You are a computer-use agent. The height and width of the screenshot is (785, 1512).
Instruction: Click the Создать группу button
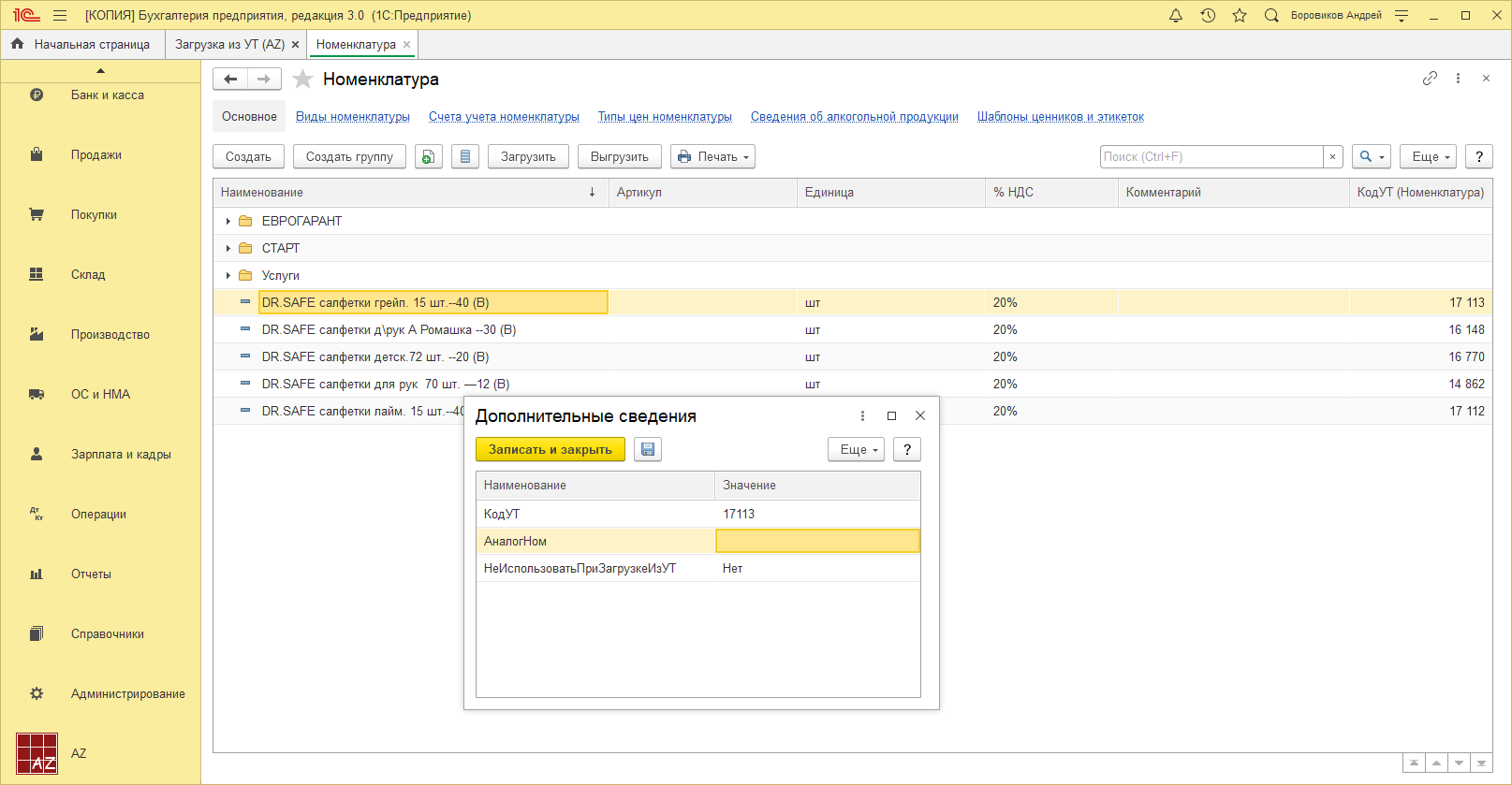[x=349, y=157]
